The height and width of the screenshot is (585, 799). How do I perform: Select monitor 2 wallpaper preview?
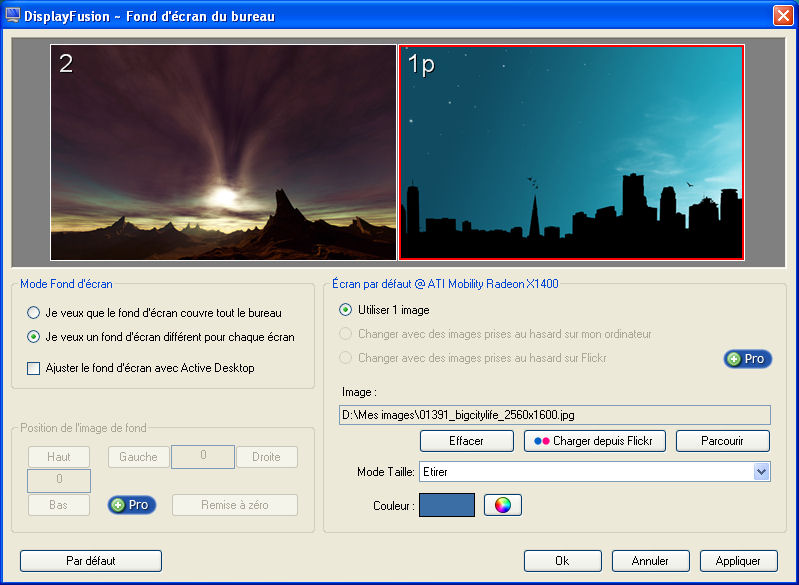point(223,152)
